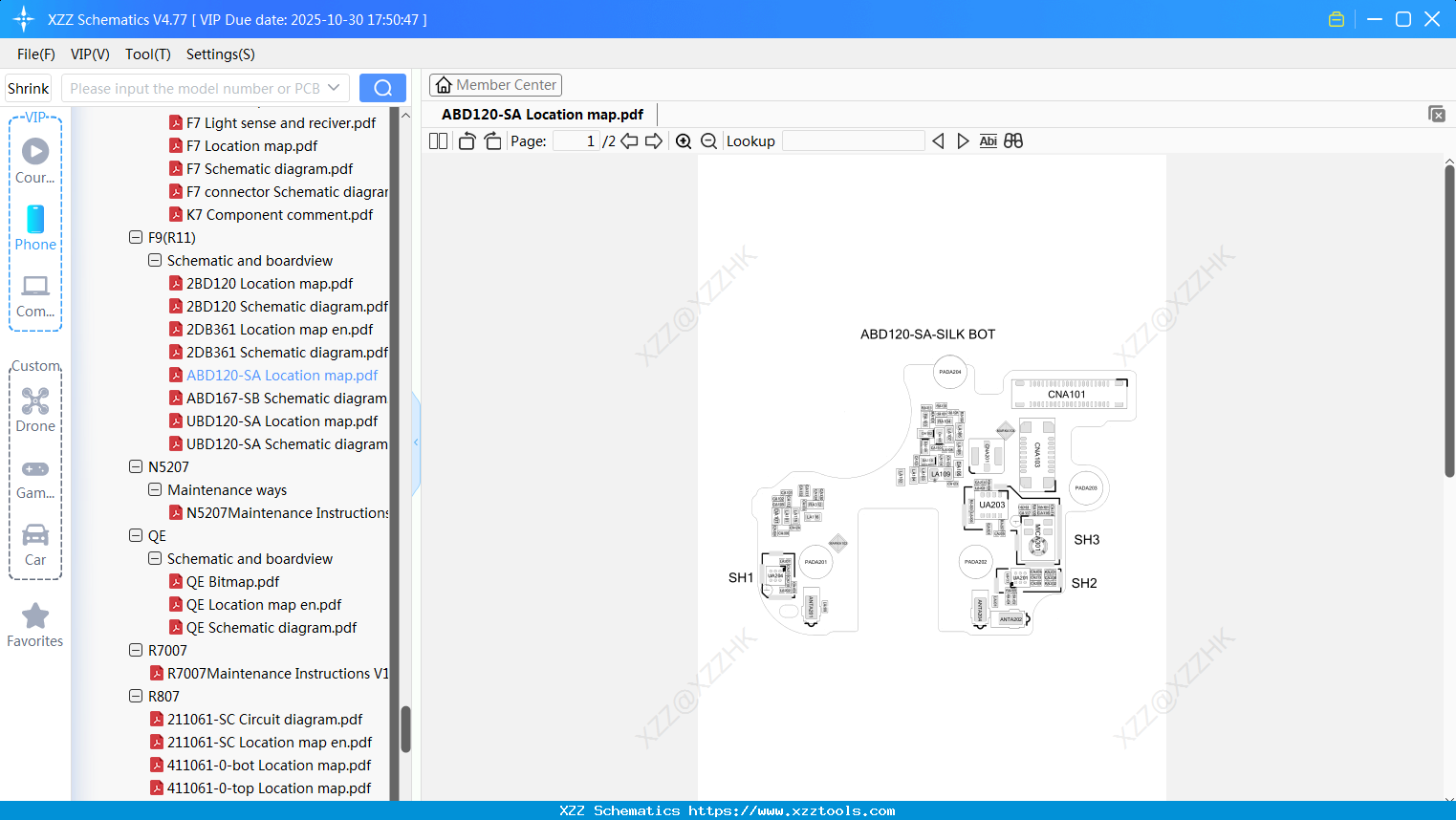Zoom in on the PDF page
Image resolution: width=1456 pixels, height=820 pixels.
684,140
